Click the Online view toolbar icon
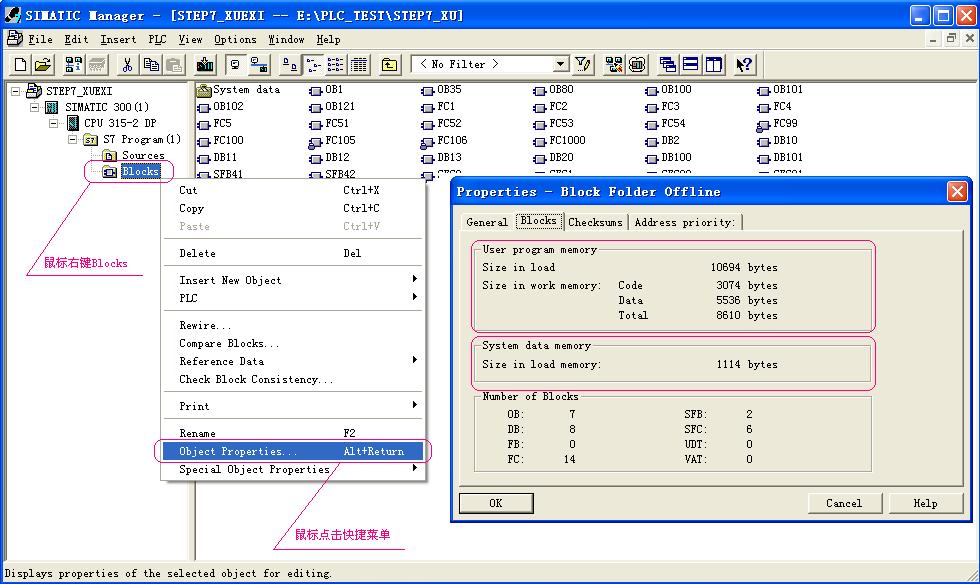Viewport: 980px width, 584px height. pos(259,64)
